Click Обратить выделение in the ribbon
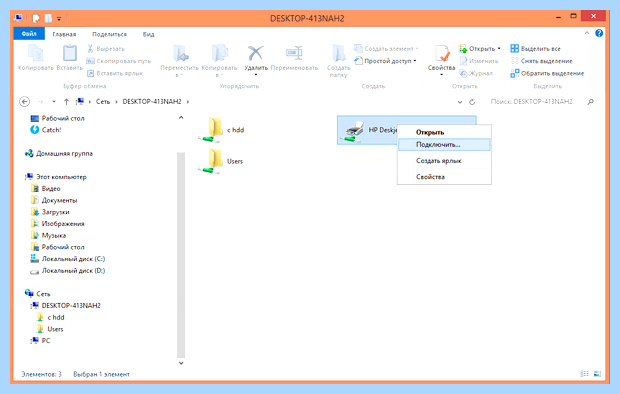The image size is (620, 394). 547,73
